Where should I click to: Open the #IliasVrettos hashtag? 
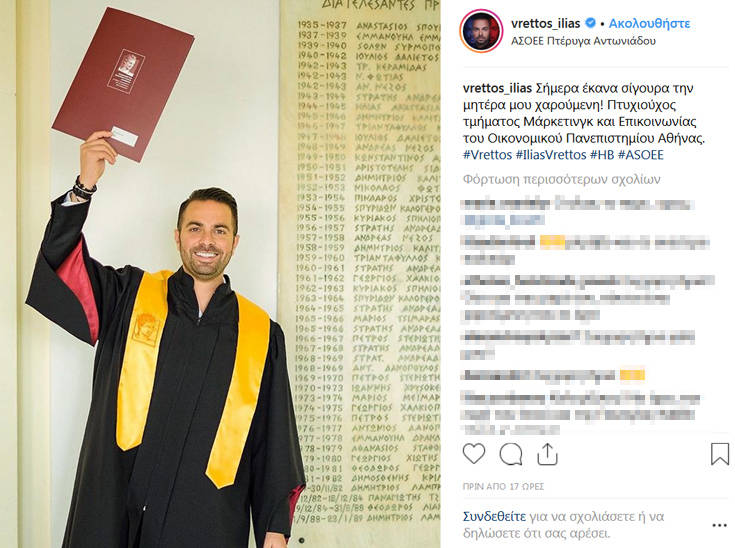551,155
